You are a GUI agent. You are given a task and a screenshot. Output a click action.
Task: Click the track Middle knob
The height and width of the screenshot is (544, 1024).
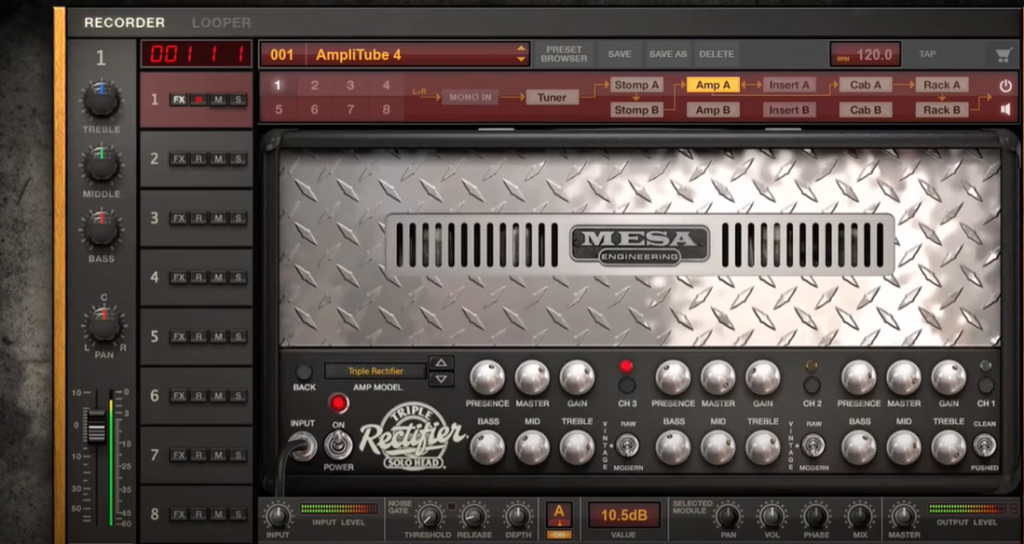(101, 164)
